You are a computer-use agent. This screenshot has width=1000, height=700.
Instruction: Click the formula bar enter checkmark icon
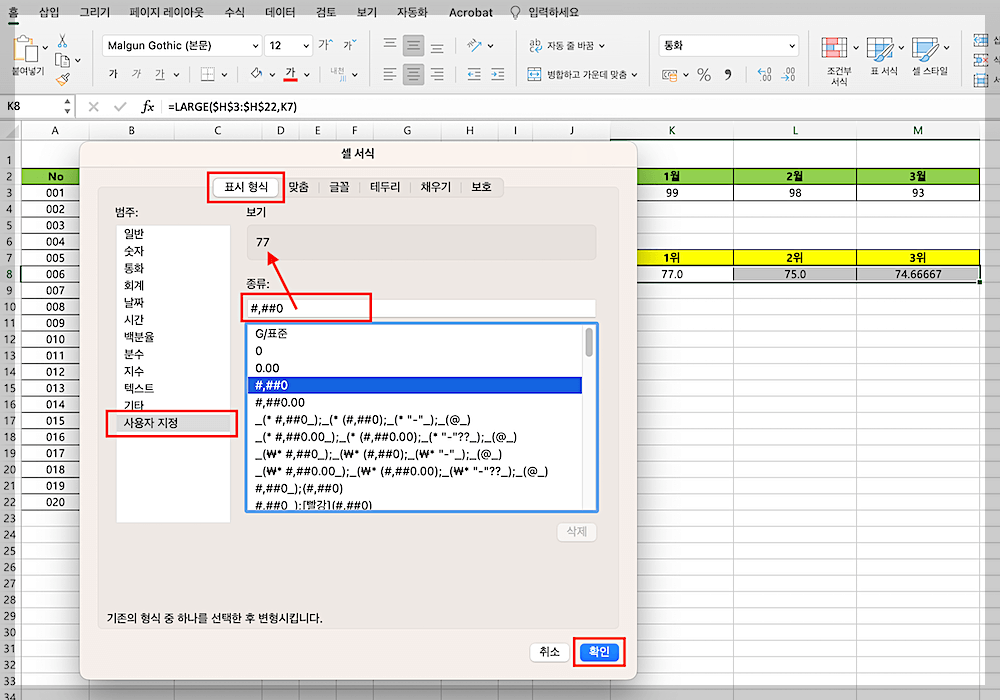coord(120,106)
